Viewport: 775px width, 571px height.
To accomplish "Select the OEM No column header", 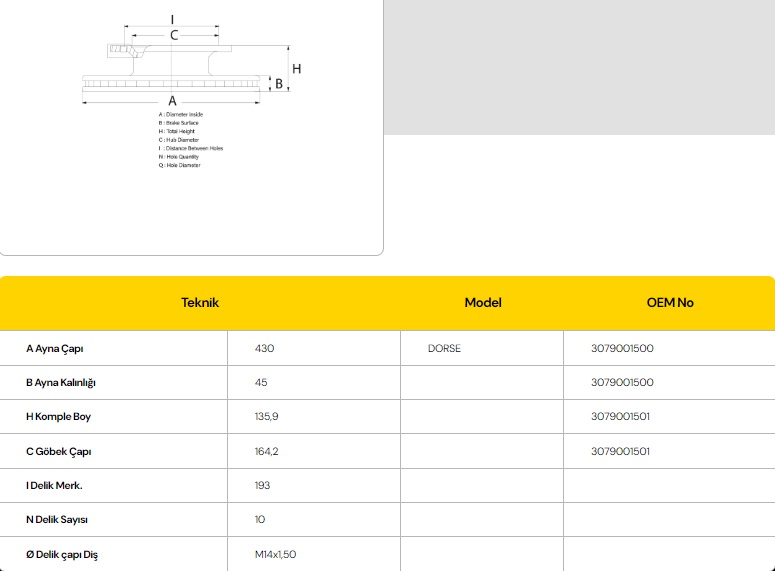I will pos(670,303).
